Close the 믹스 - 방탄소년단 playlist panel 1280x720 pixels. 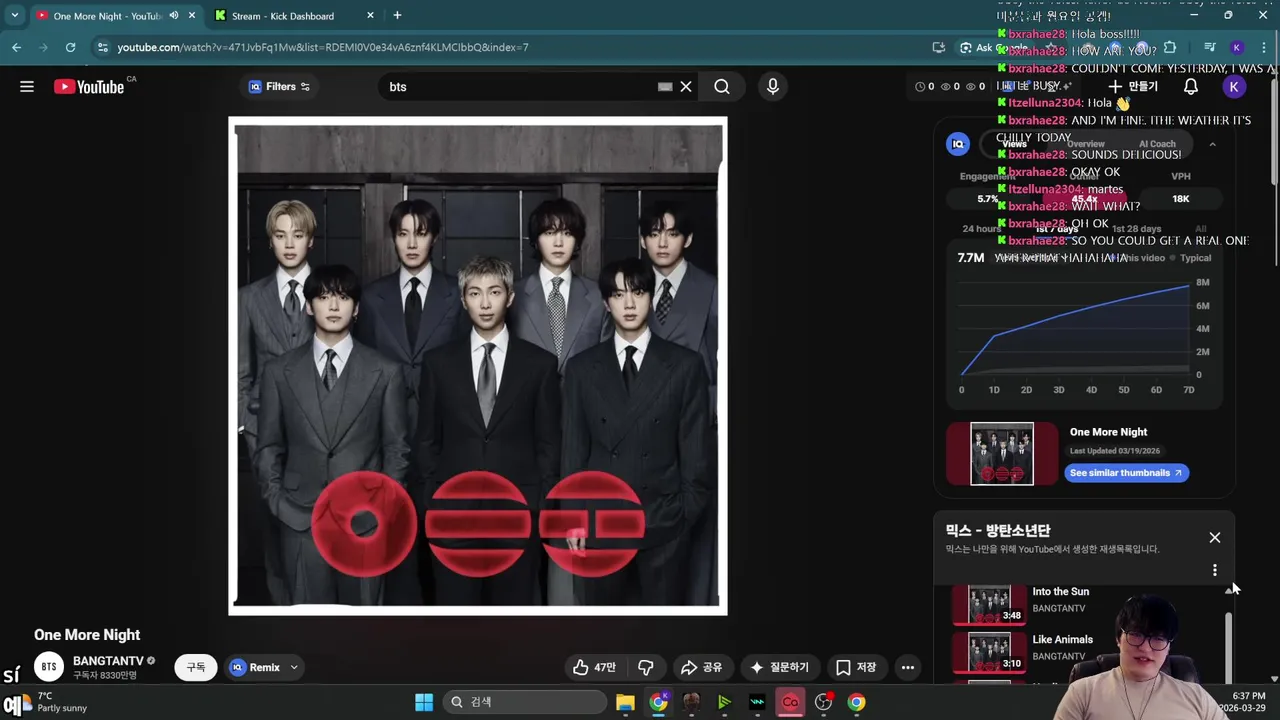[1215, 538]
